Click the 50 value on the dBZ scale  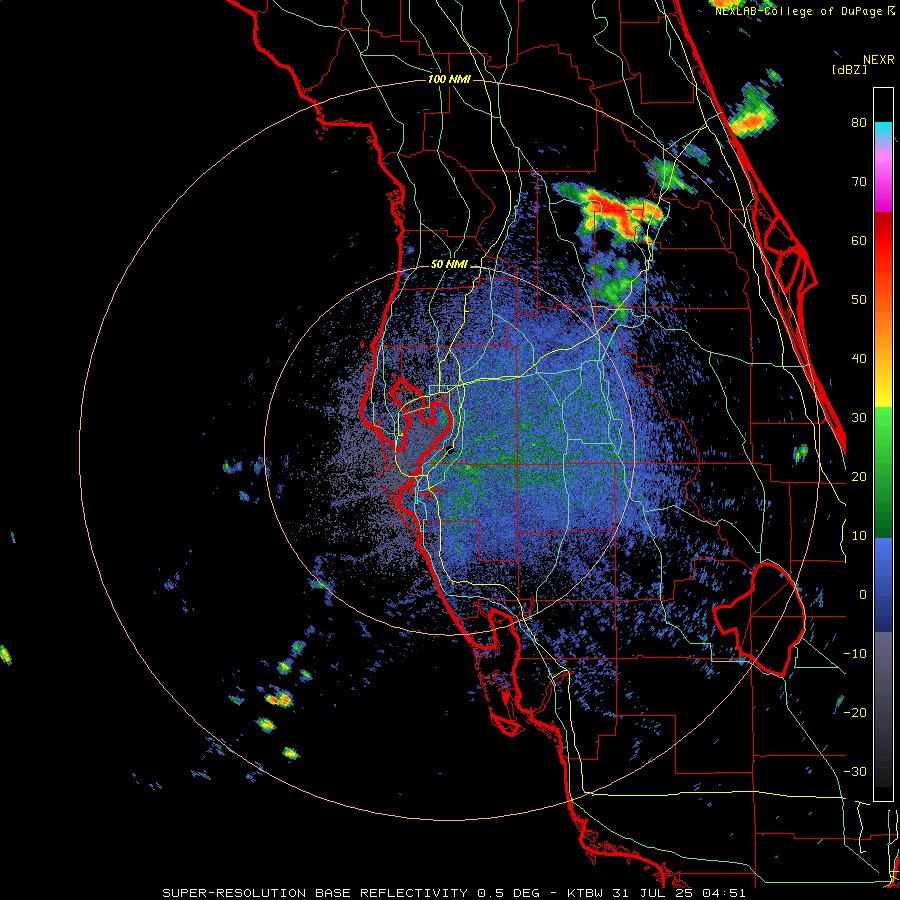[x=859, y=300]
